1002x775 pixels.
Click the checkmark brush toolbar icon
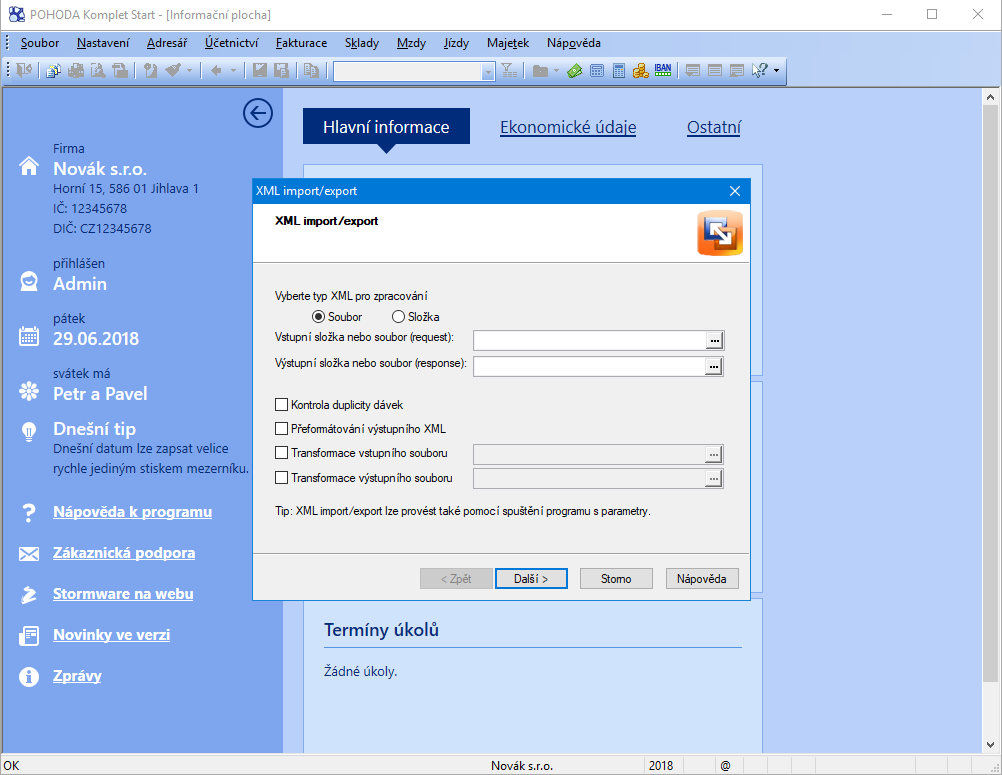(x=173, y=70)
